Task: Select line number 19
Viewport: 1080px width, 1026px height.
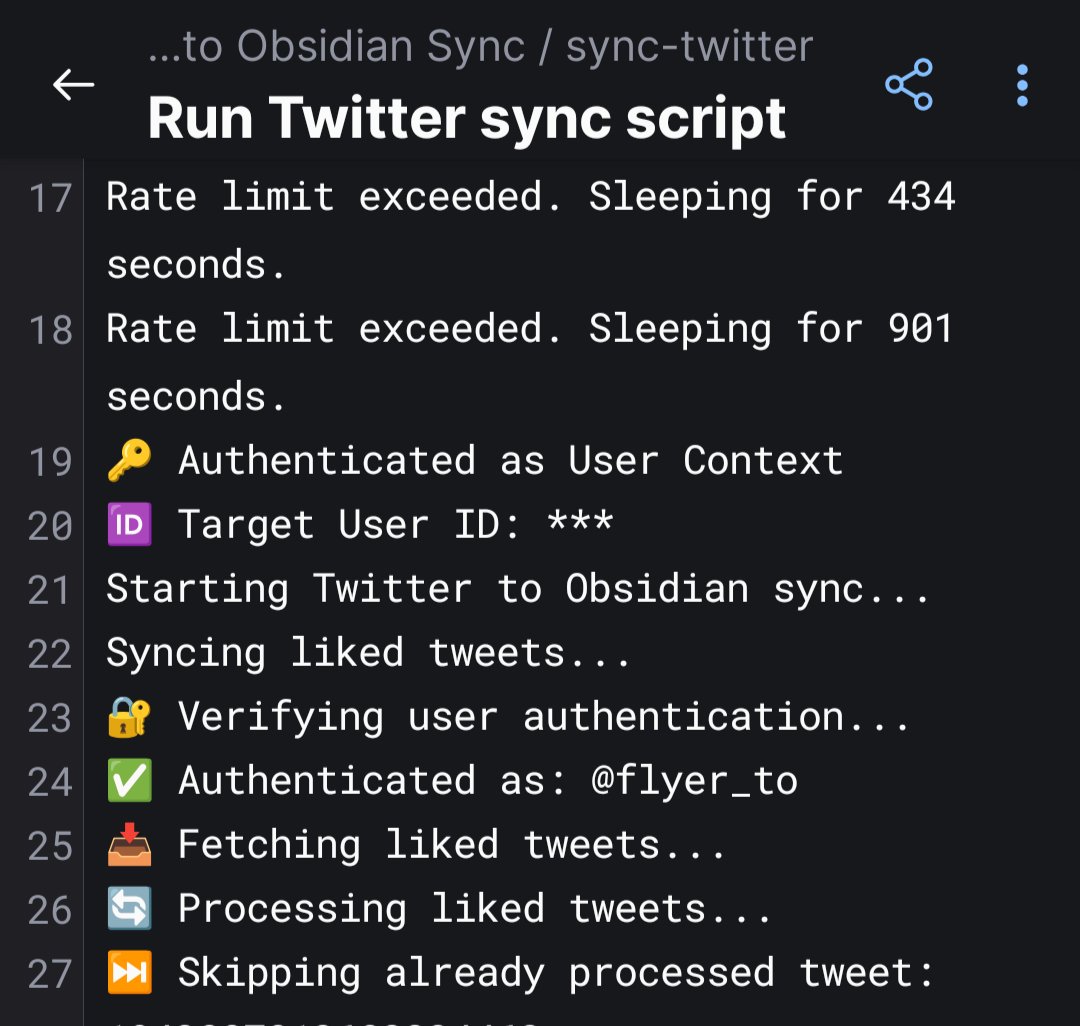Action: [50, 461]
